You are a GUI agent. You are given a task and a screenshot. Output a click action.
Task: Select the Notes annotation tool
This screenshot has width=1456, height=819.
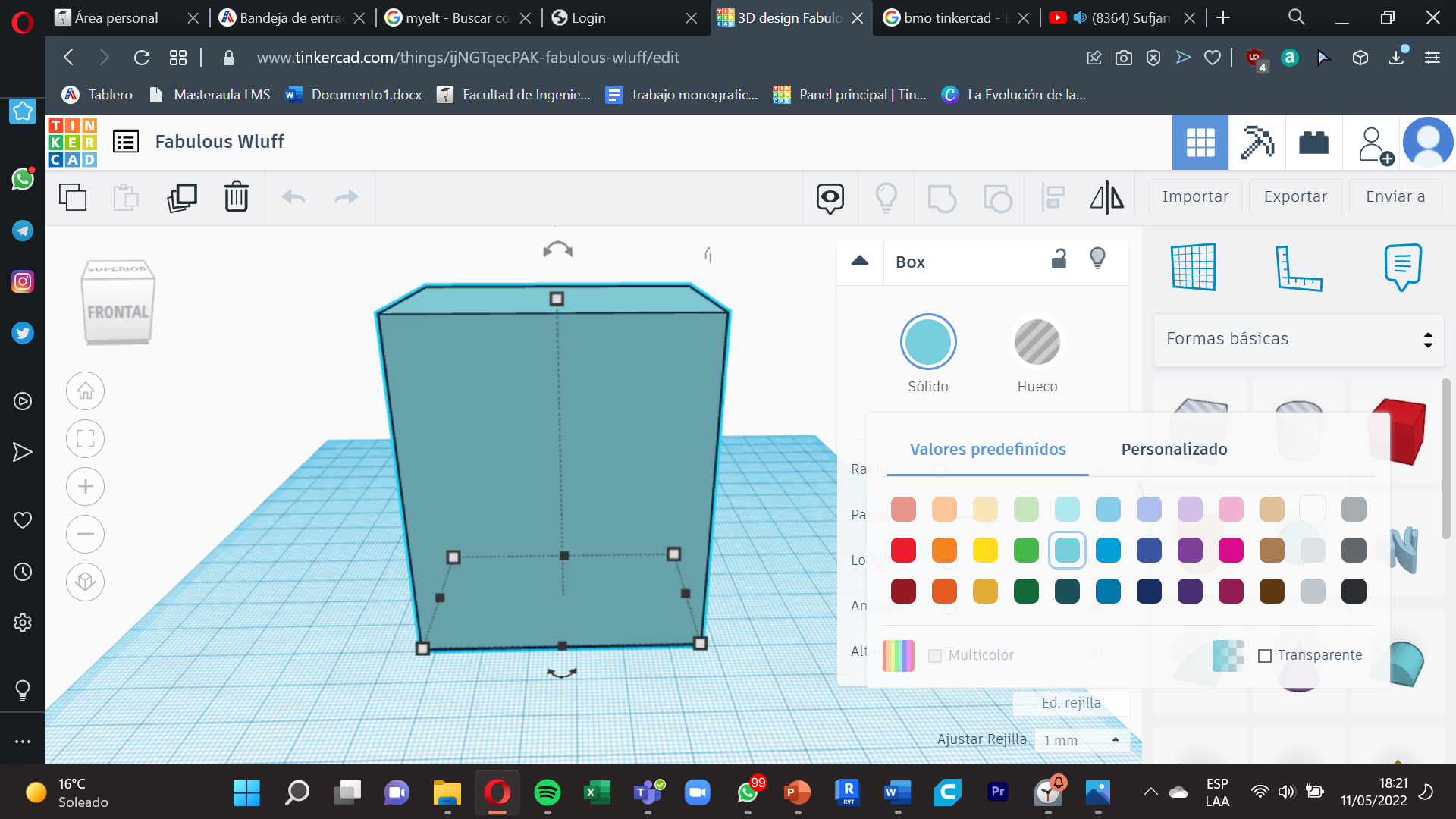[x=1403, y=267]
